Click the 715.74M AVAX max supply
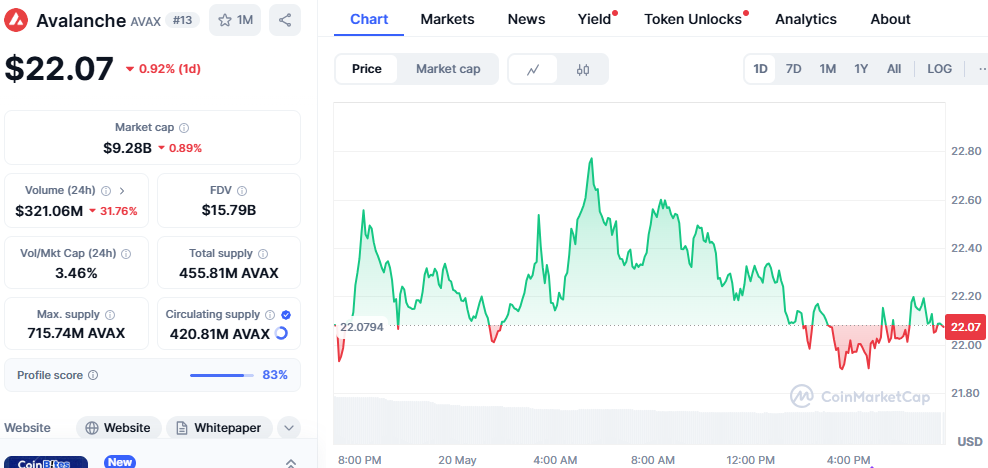The height and width of the screenshot is (468, 988). pyautogui.click(x=76, y=333)
